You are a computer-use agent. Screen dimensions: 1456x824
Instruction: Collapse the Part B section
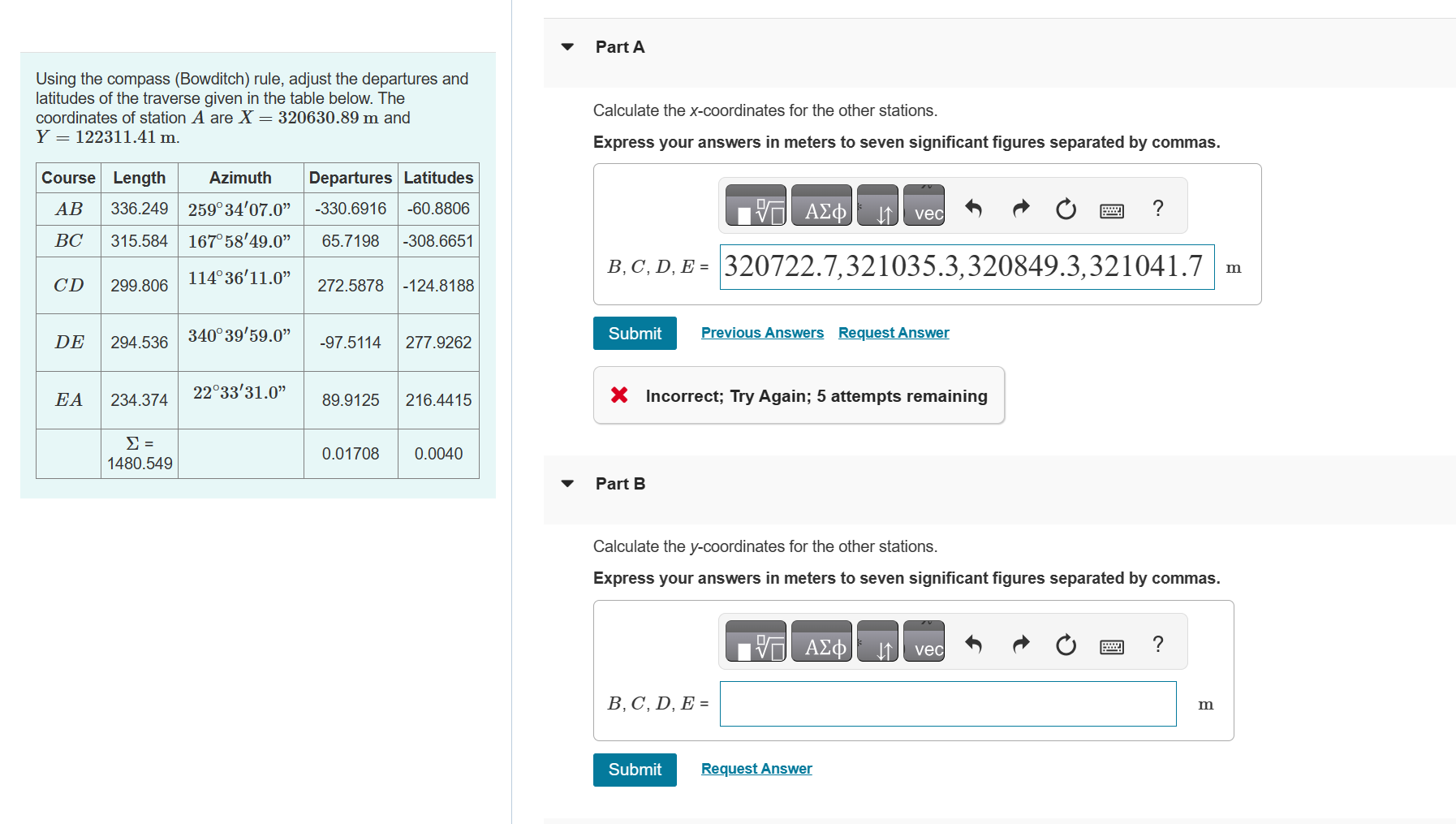pos(566,483)
